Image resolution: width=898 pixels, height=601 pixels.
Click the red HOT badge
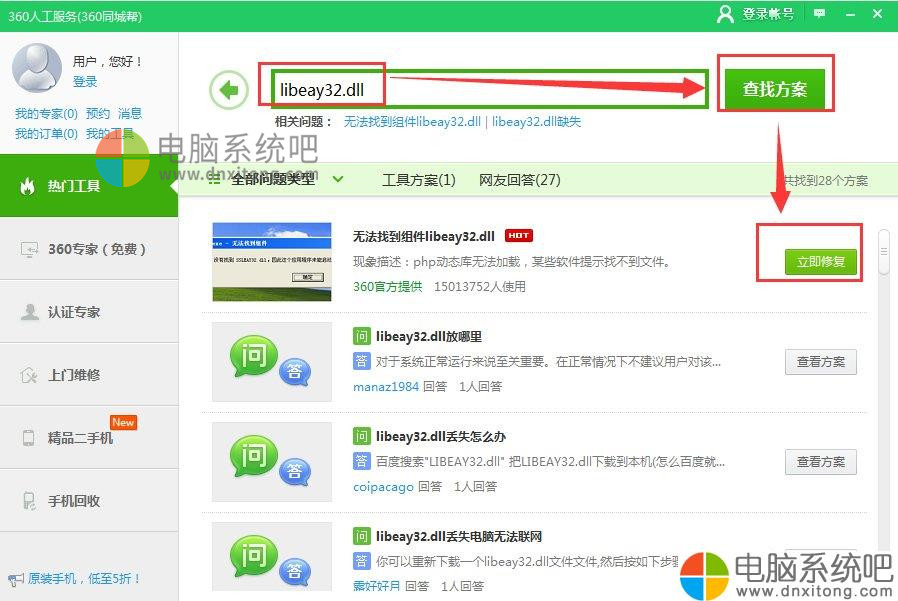519,235
